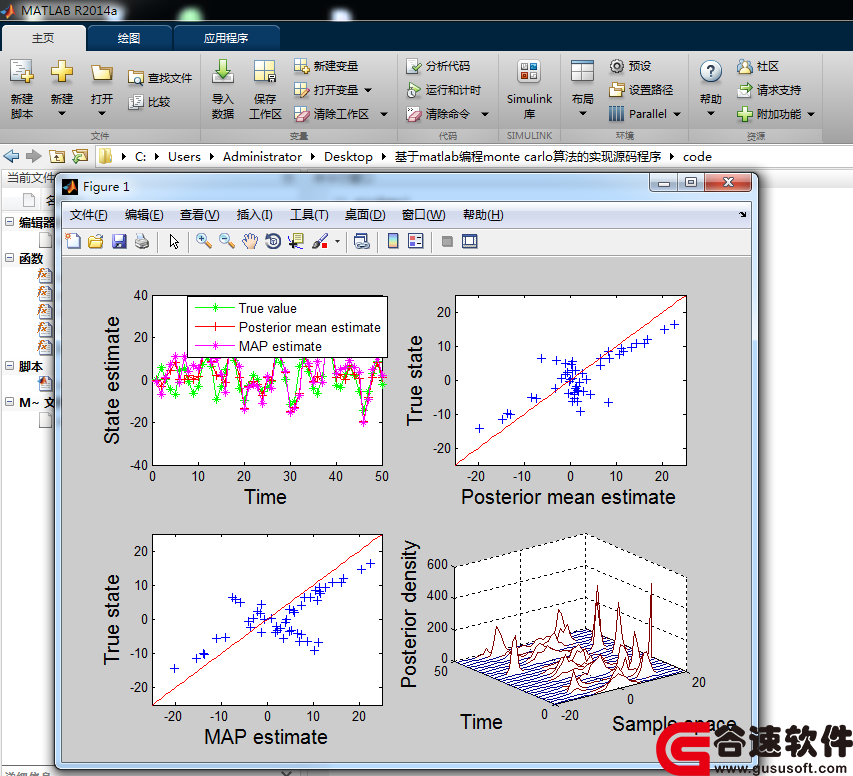Open the 编辑(E) menu in Figure 1
Viewport: 853px width, 776px height.
pyautogui.click(x=144, y=215)
